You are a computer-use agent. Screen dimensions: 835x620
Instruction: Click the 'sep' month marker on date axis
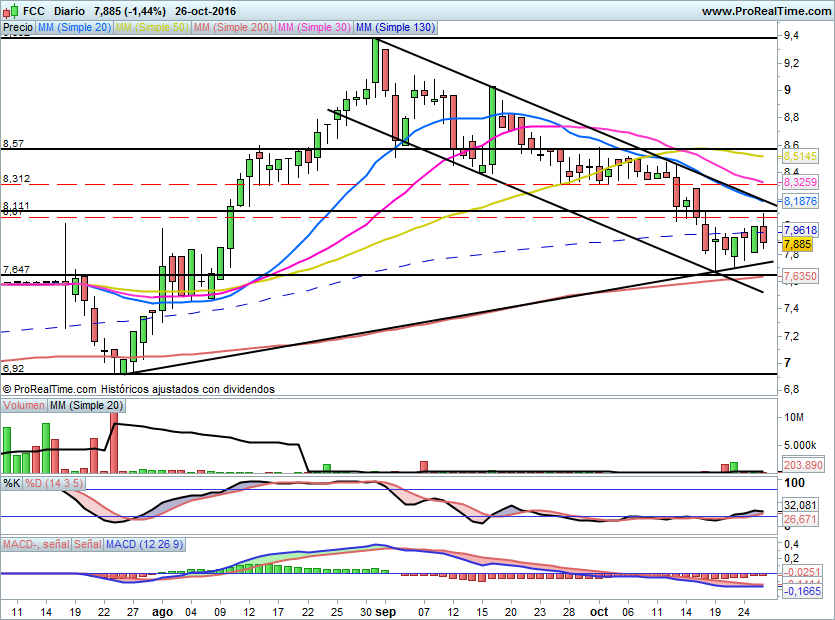pyautogui.click(x=386, y=612)
